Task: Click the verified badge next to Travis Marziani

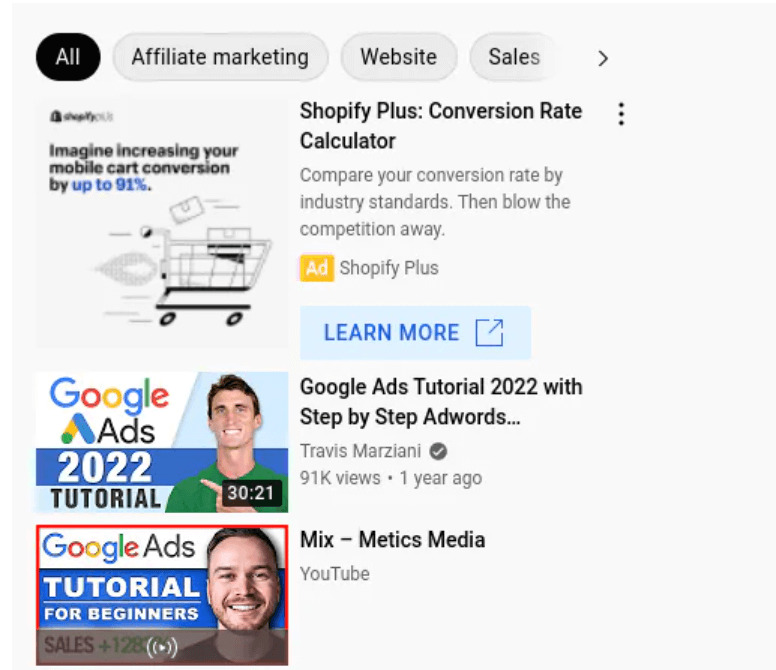Action: (x=438, y=451)
